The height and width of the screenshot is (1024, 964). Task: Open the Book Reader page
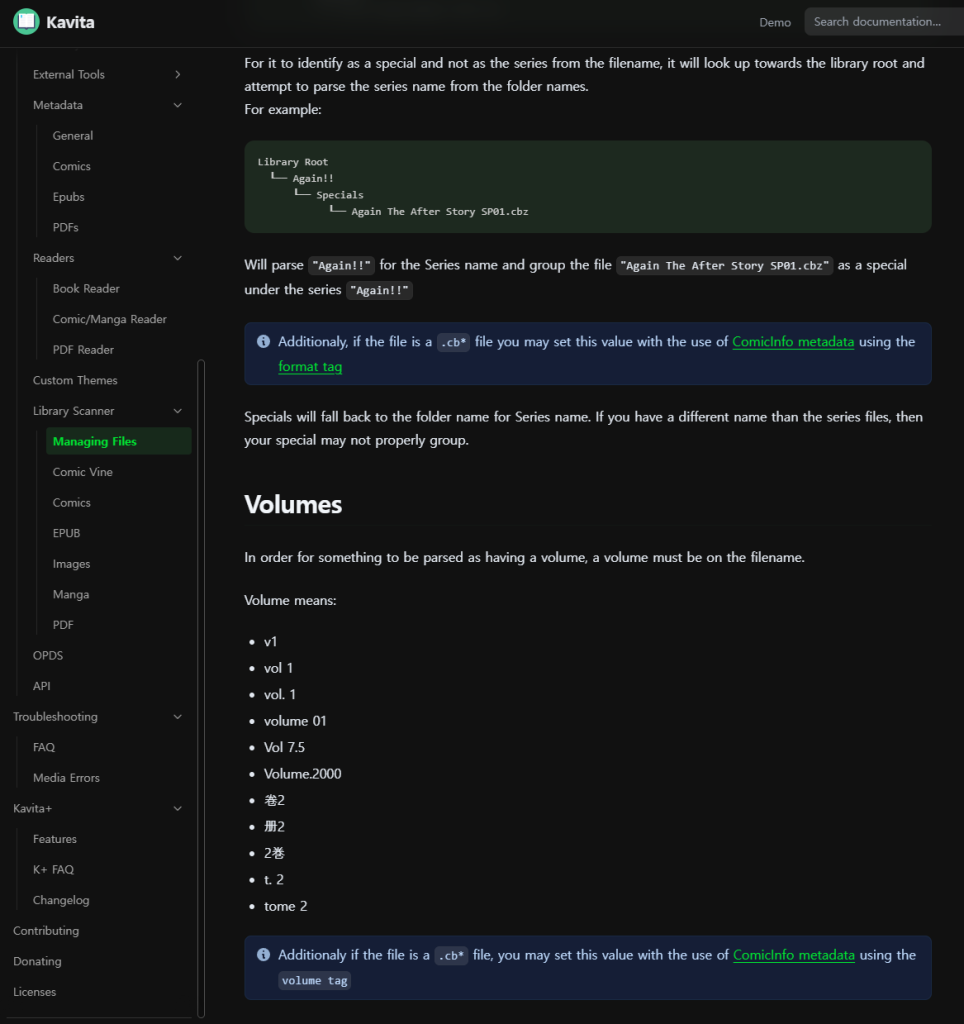tap(86, 289)
